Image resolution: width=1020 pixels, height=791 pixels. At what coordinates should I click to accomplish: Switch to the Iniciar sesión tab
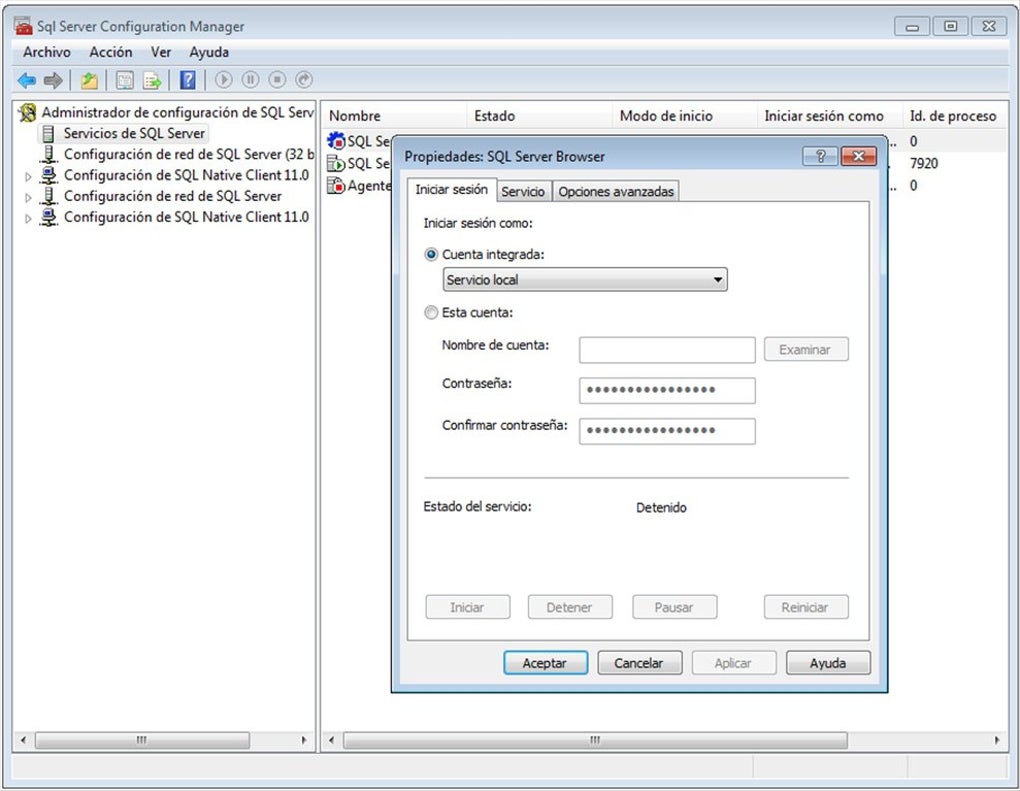click(451, 189)
